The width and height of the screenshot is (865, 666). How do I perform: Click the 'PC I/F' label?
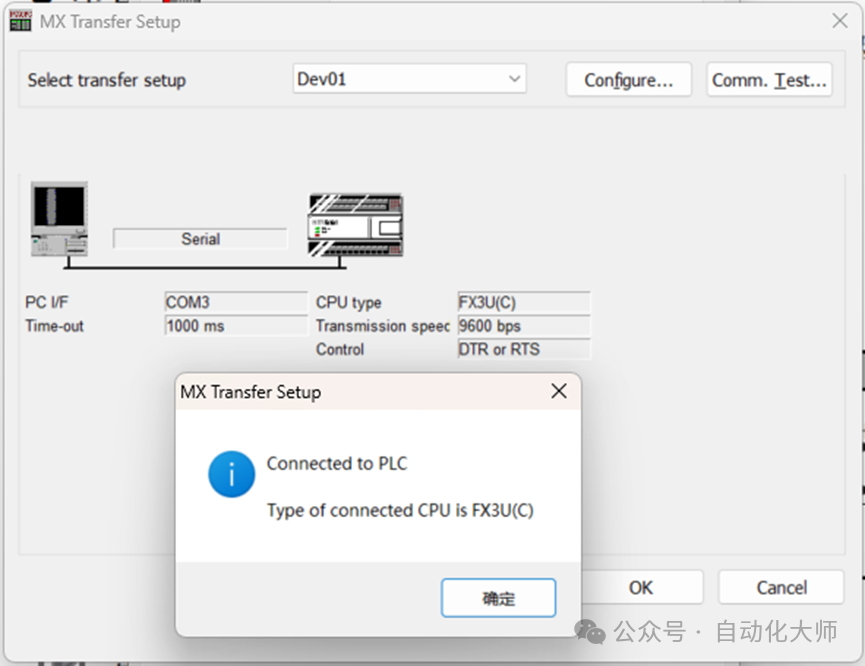(x=46, y=302)
